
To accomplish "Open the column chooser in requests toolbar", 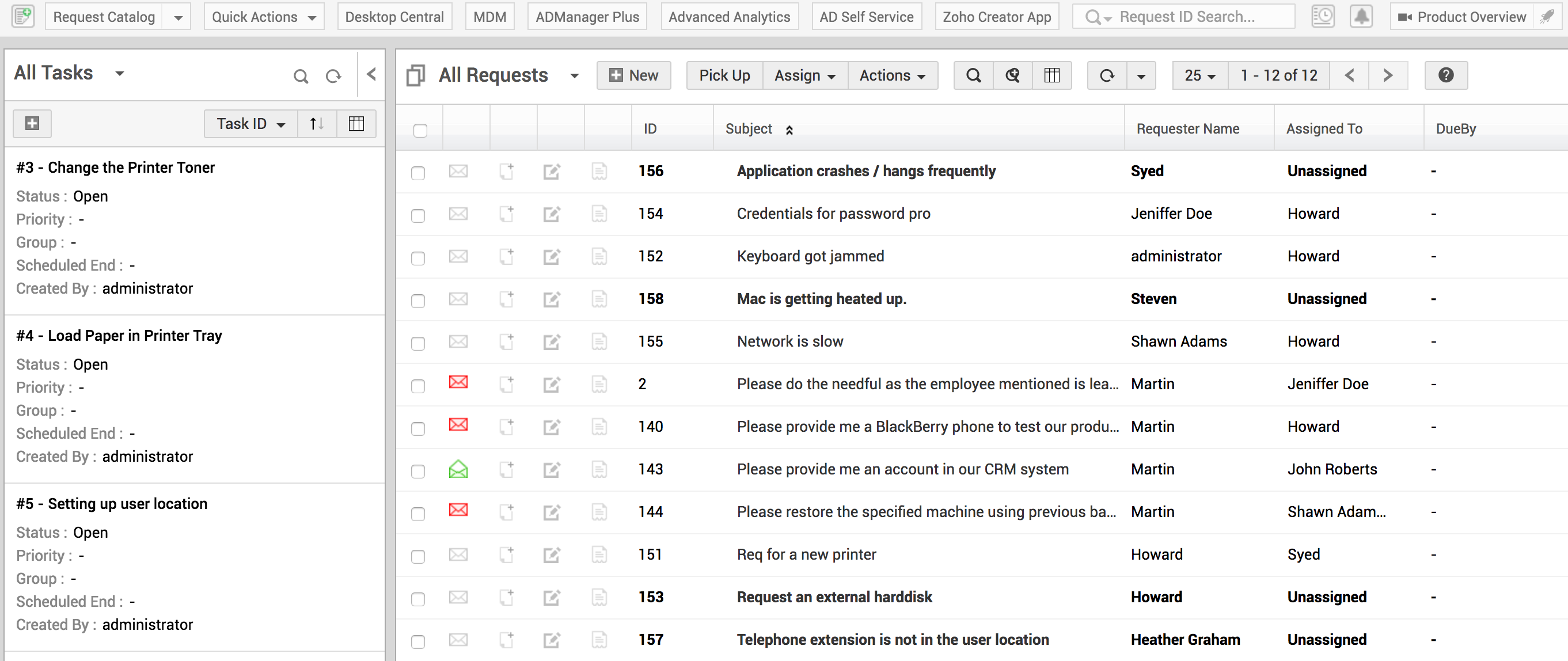I will [x=1051, y=75].
